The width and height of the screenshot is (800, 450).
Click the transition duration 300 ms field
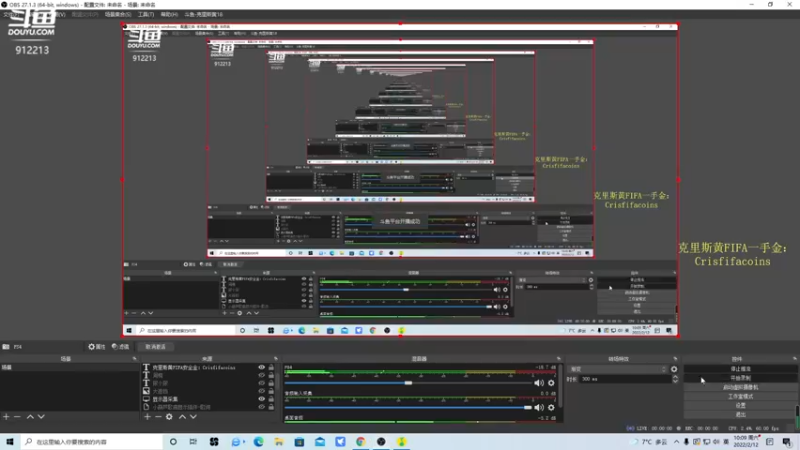626,379
